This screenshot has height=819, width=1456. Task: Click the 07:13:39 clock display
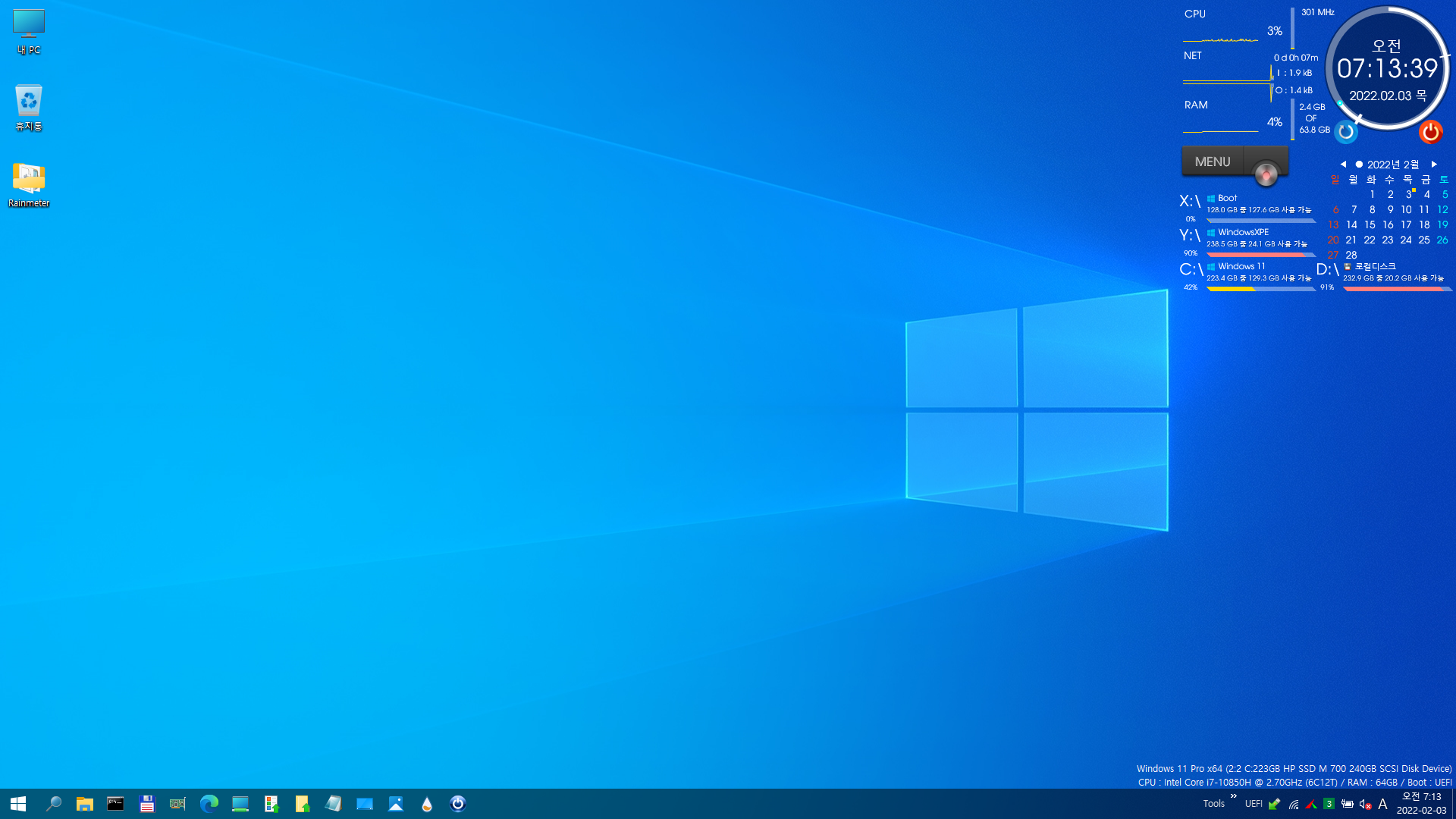click(x=1387, y=69)
